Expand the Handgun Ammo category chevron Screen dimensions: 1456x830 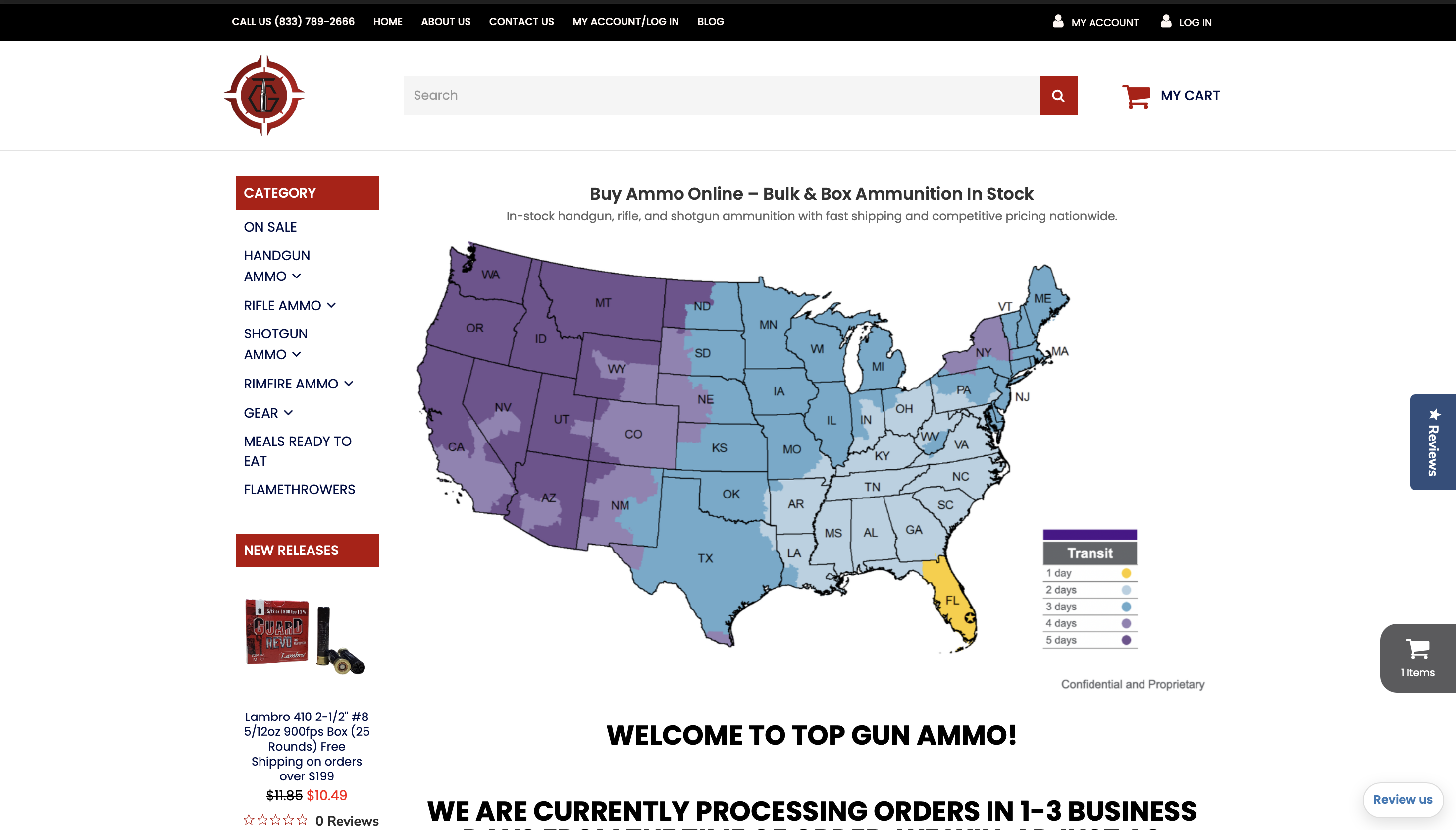point(297,276)
